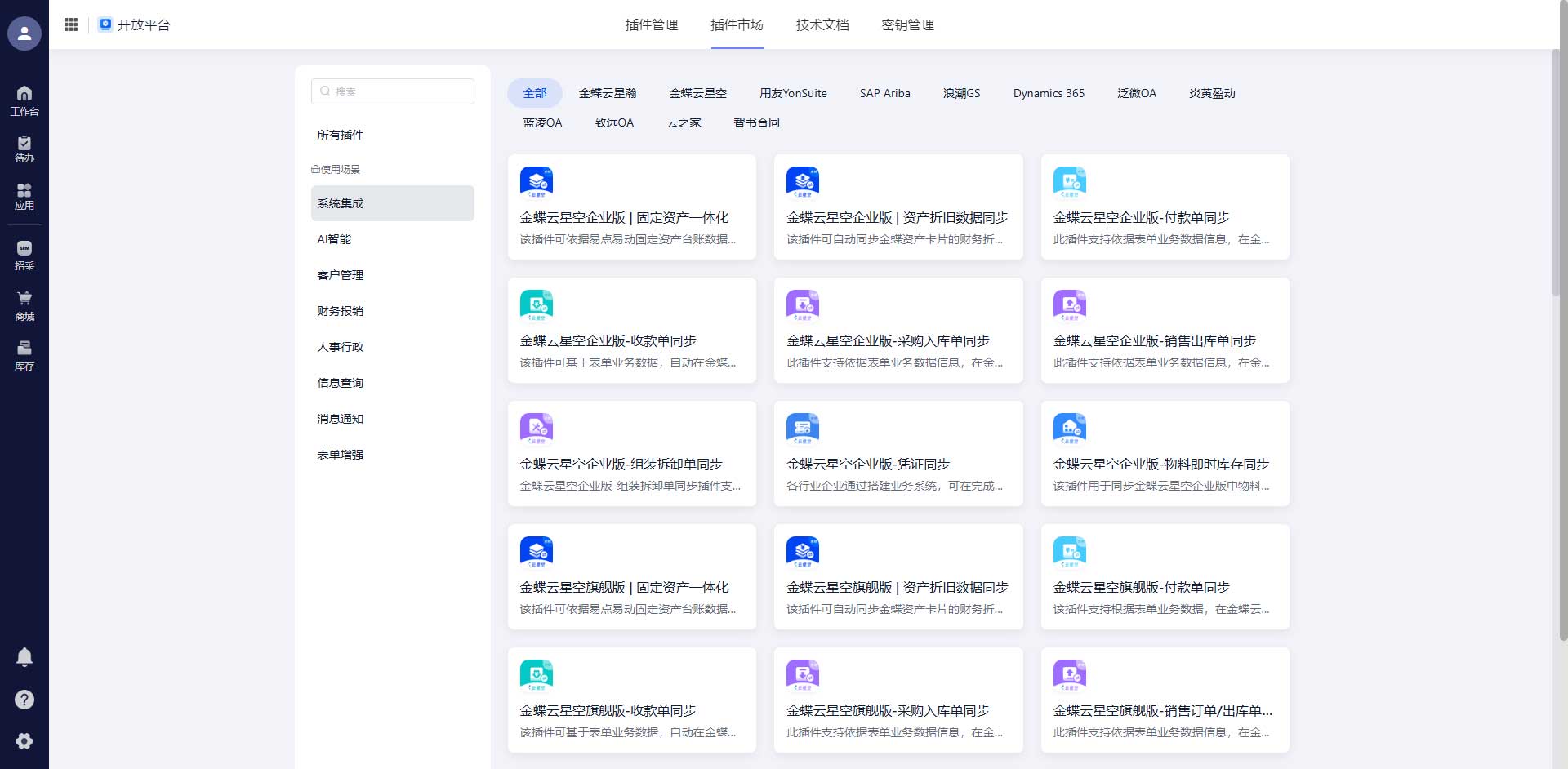Open 金蝶云星空企业版-物料即时库存同步 title
The height and width of the screenshot is (769, 1568).
coord(1161,464)
